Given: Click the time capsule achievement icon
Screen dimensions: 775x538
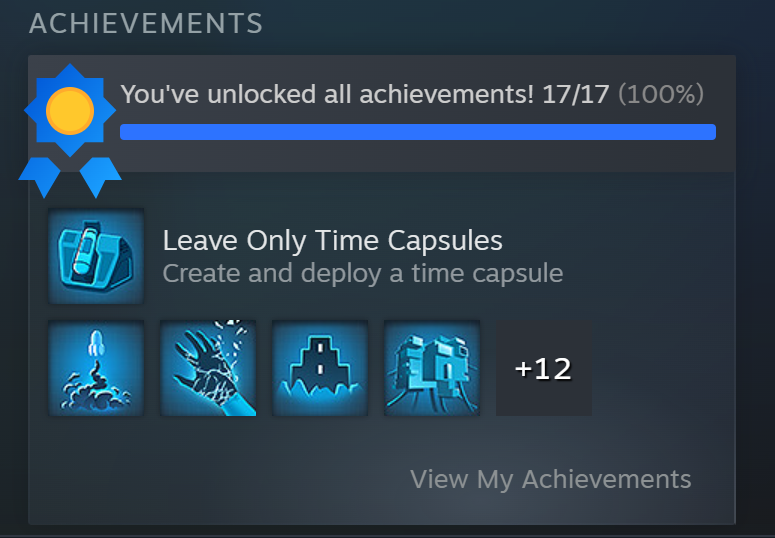Looking at the screenshot, I should (x=96, y=256).
